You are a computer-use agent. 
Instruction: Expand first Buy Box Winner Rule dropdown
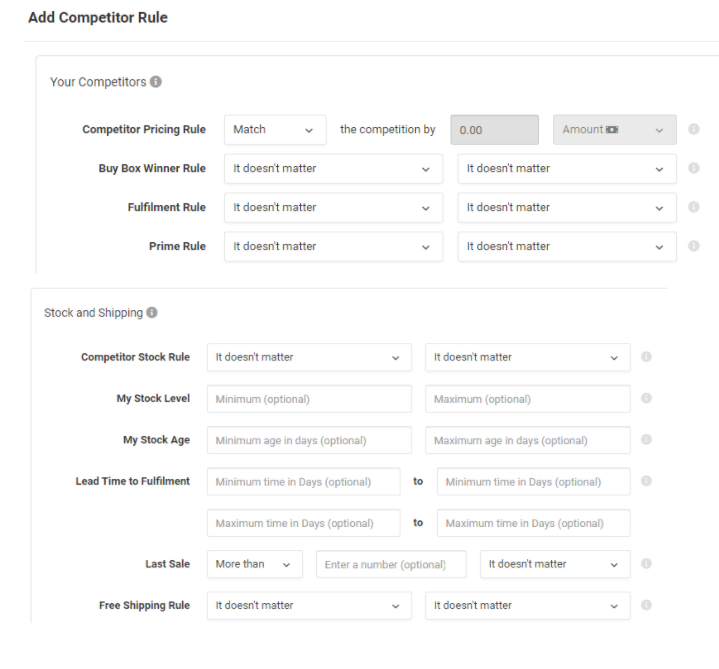(x=333, y=169)
